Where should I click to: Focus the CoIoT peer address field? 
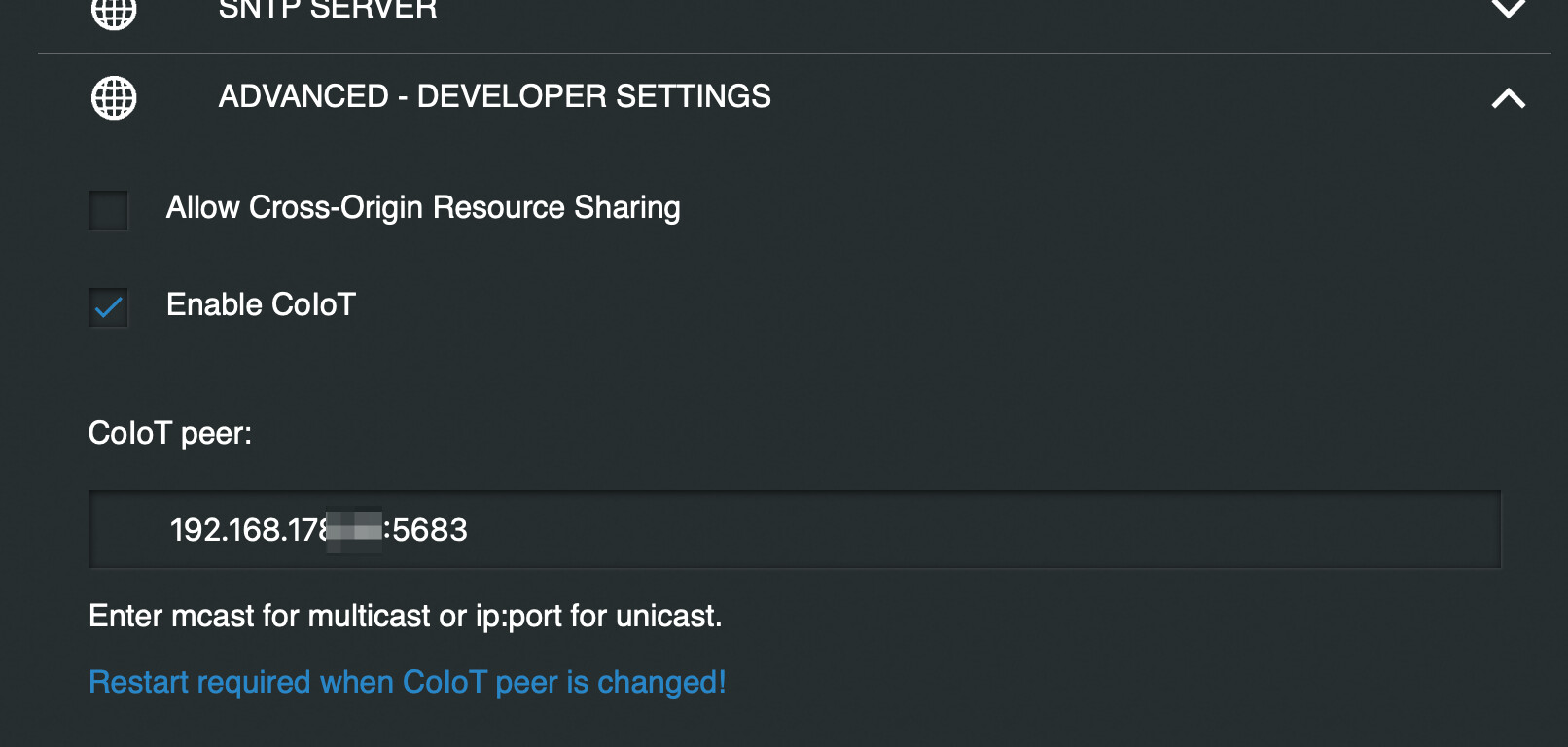tap(875, 530)
